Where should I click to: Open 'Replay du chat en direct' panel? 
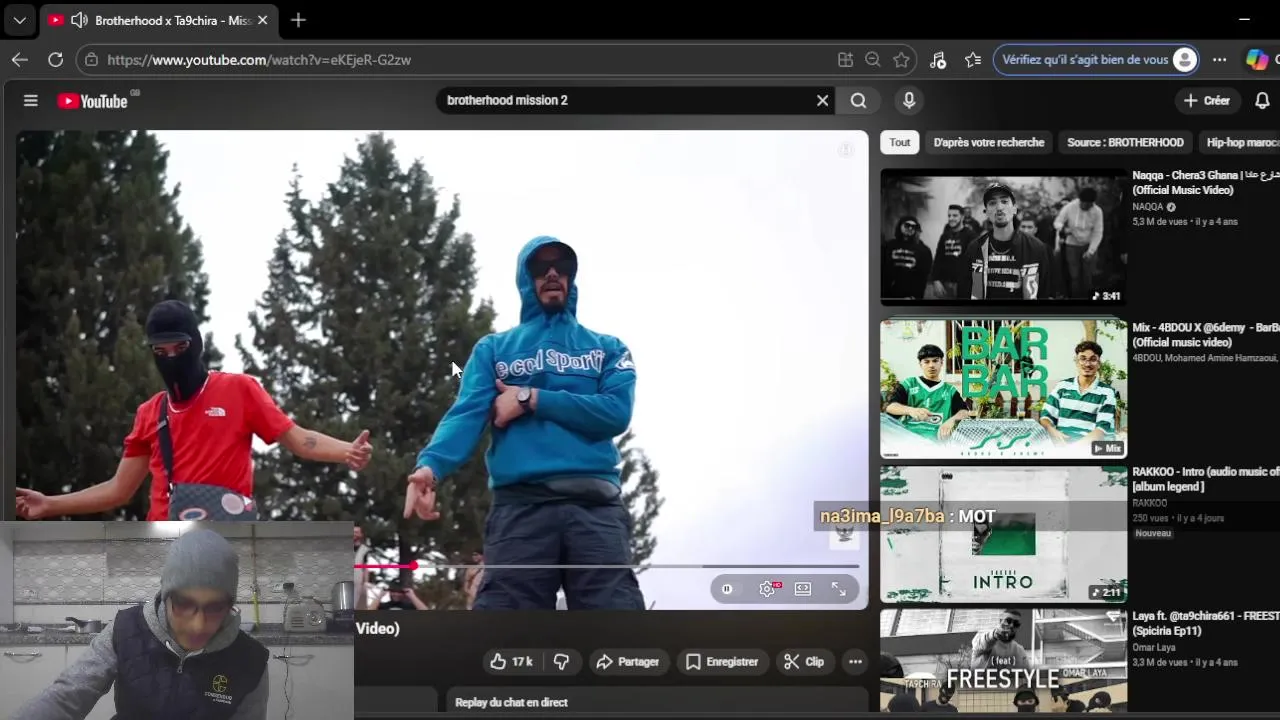pyautogui.click(x=655, y=702)
